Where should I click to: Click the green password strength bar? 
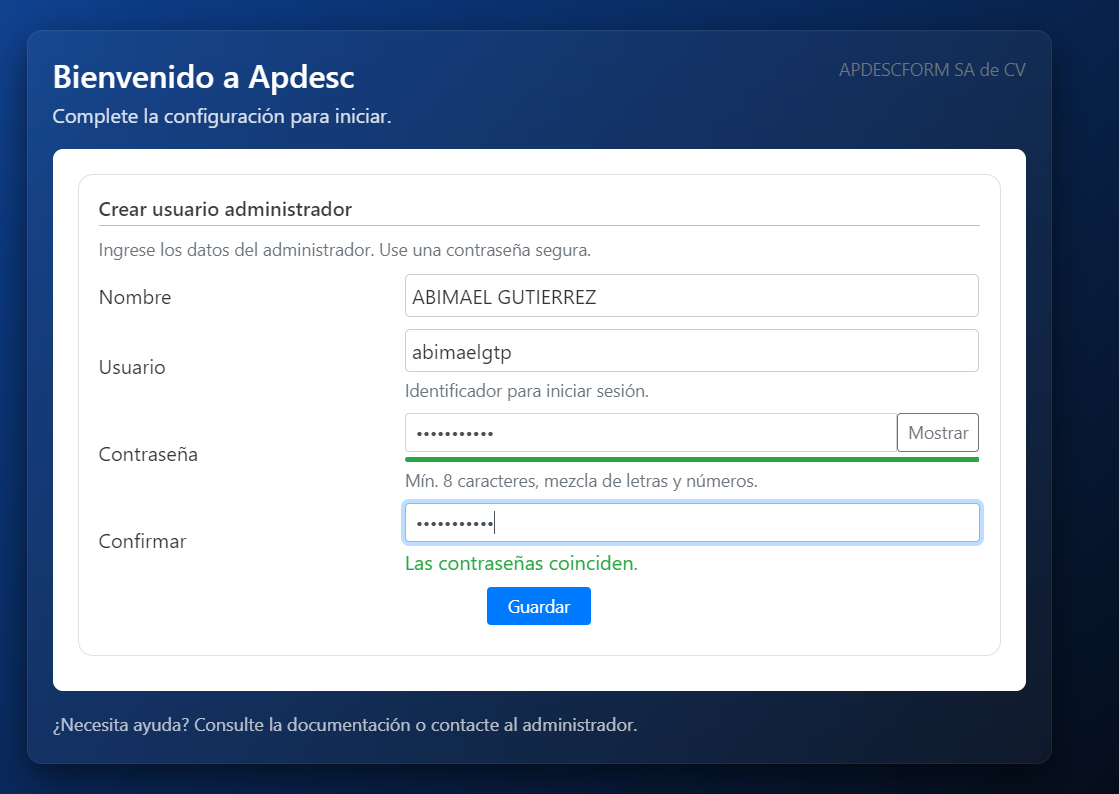[691, 457]
